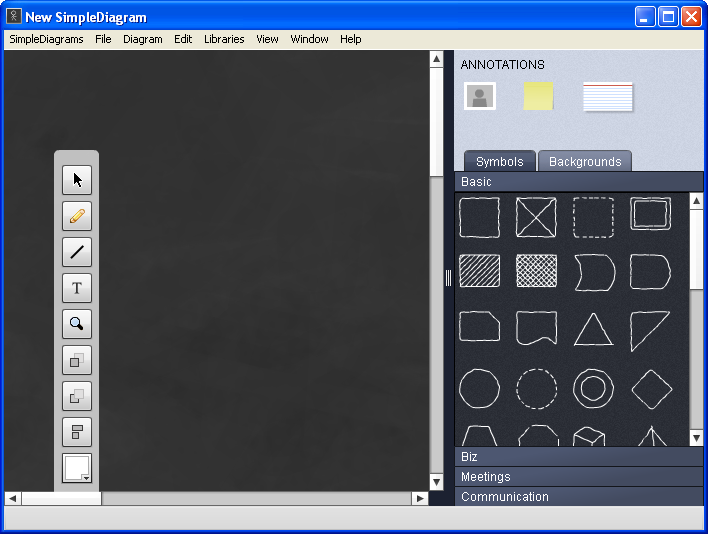Click the canvas horizontal scrollbar thumb
Screen dimensions: 708x534
click(x=61, y=498)
